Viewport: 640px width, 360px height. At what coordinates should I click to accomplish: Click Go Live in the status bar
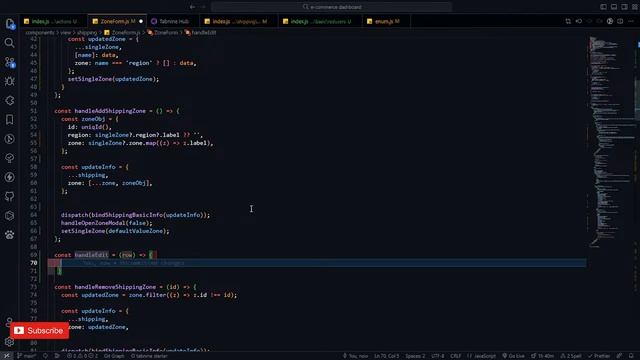(x=513, y=356)
